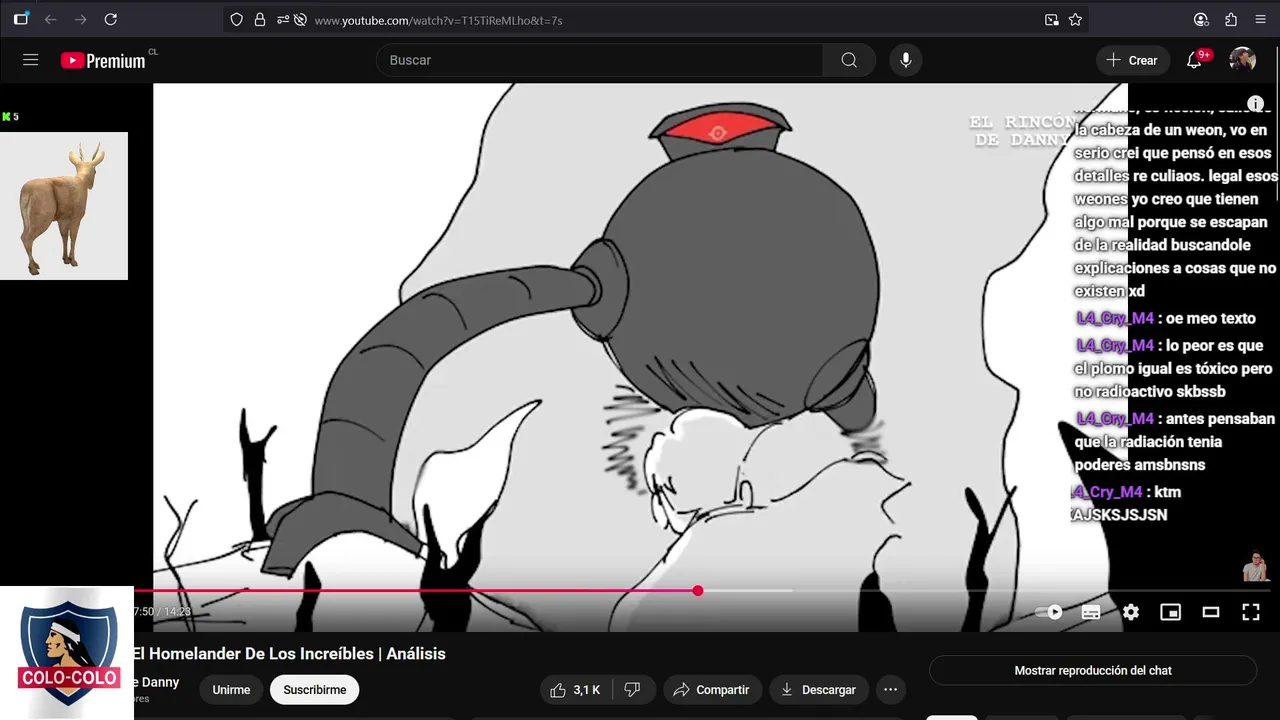
Task: Click the blocked autoplay icon in address bar
Action: 300,19
